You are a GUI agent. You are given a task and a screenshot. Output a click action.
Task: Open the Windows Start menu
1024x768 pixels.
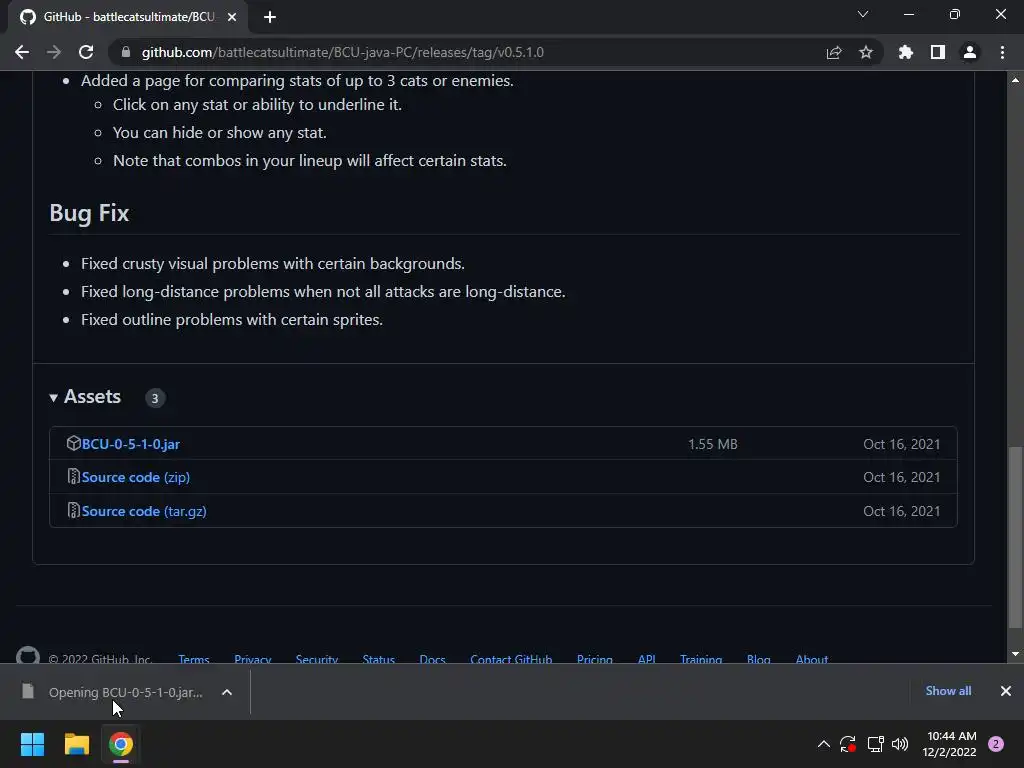[32, 744]
